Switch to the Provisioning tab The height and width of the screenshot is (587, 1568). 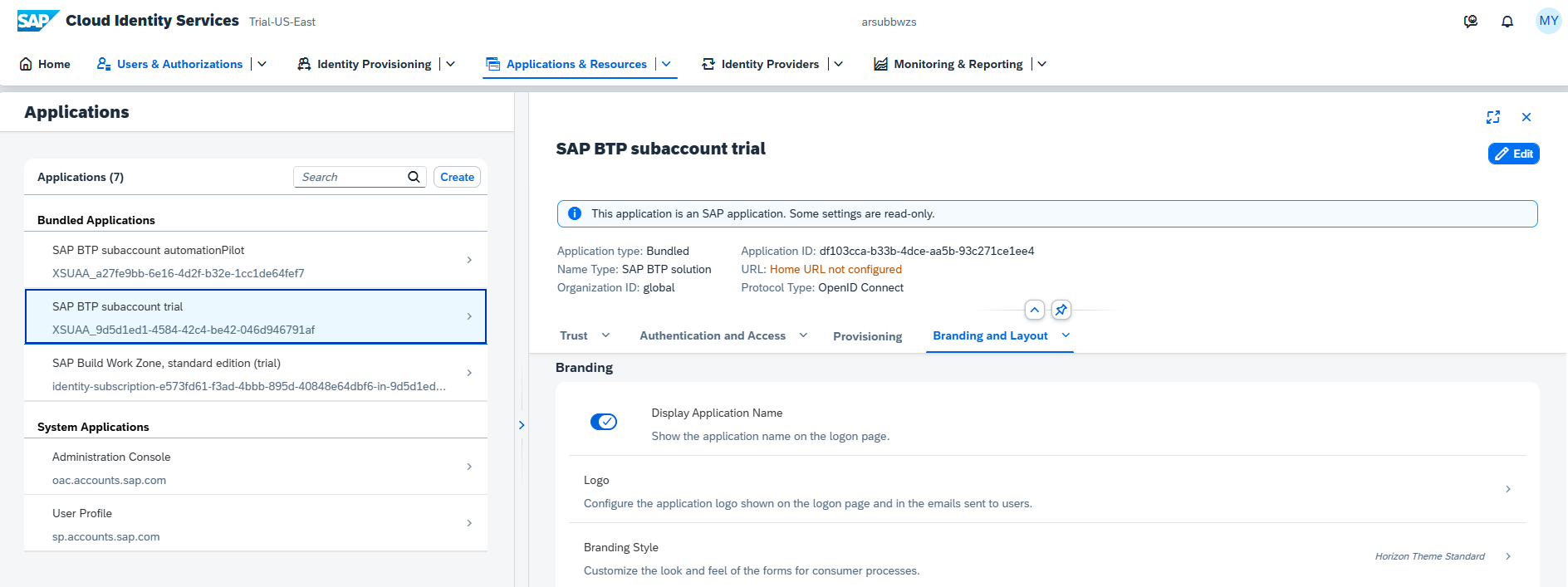coord(867,336)
